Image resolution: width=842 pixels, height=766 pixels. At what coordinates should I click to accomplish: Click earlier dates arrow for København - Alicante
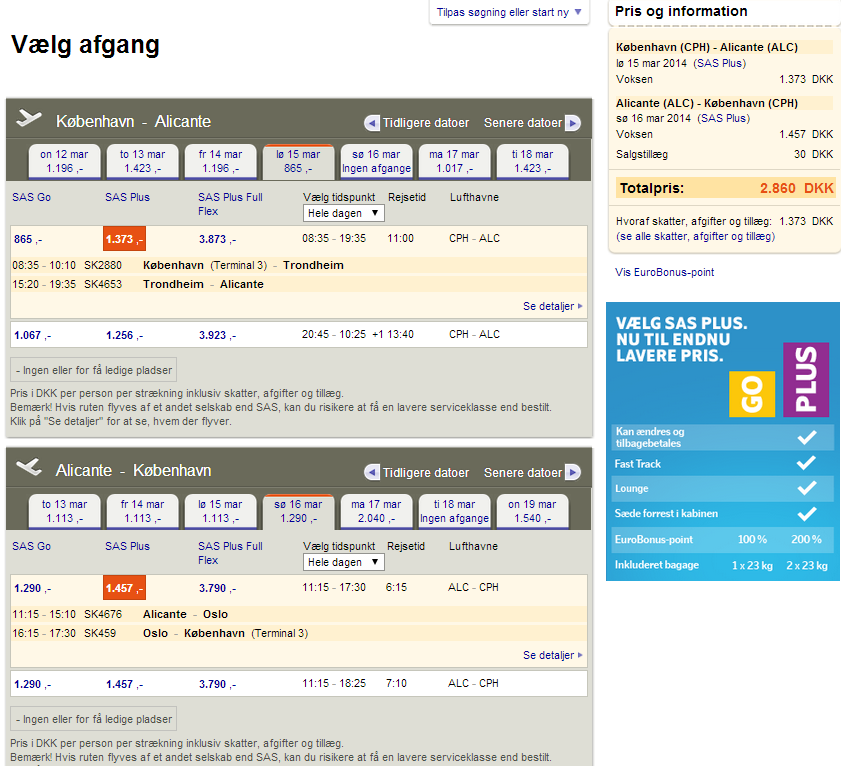372,123
